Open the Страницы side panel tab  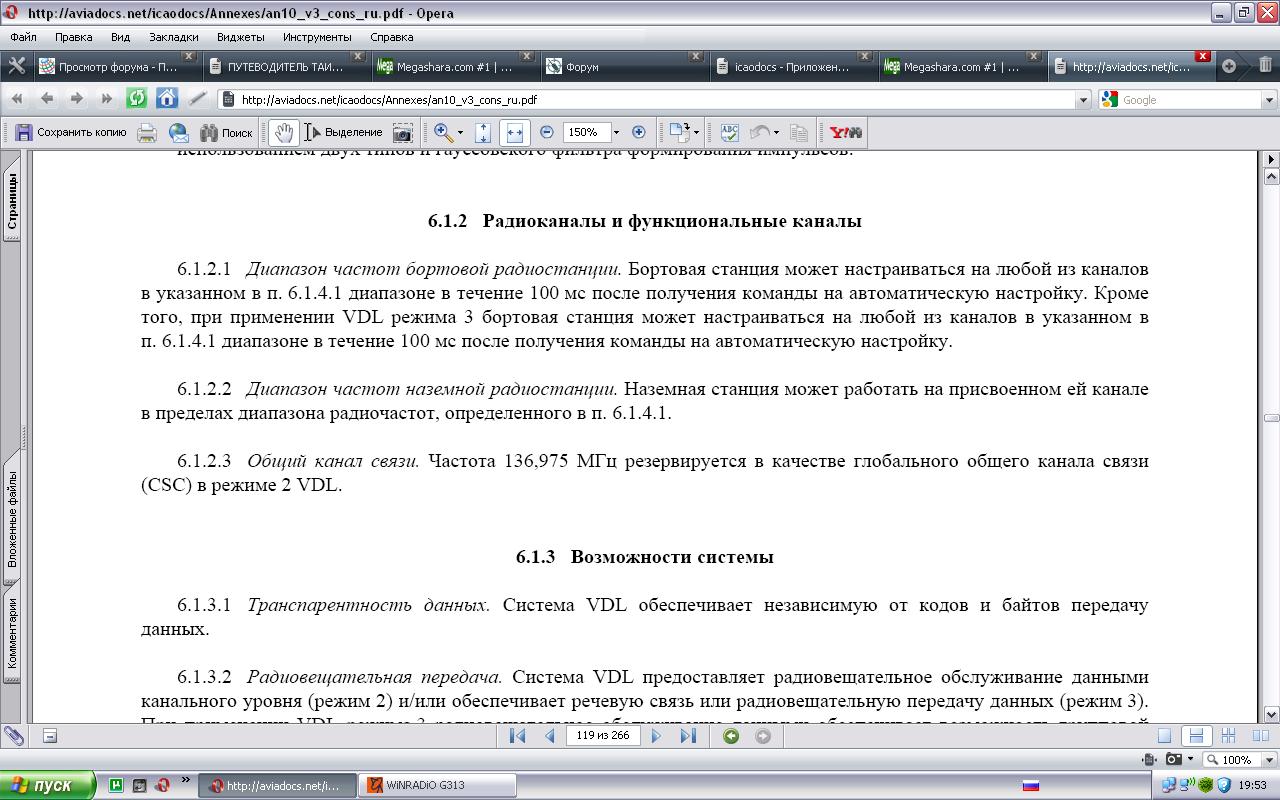(x=12, y=202)
